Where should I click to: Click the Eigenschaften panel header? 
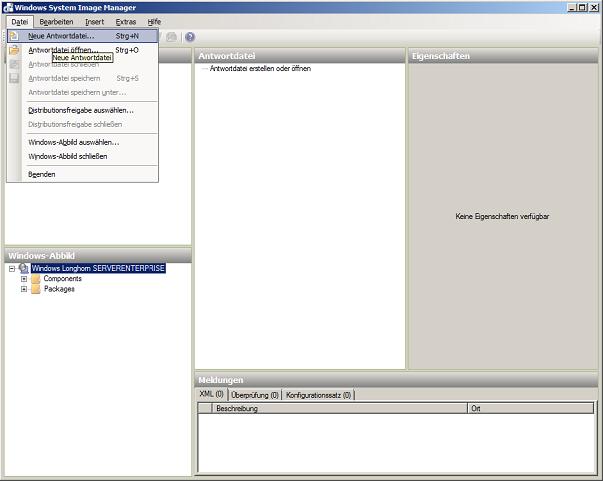pyautogui.click(x=503, y=56)
